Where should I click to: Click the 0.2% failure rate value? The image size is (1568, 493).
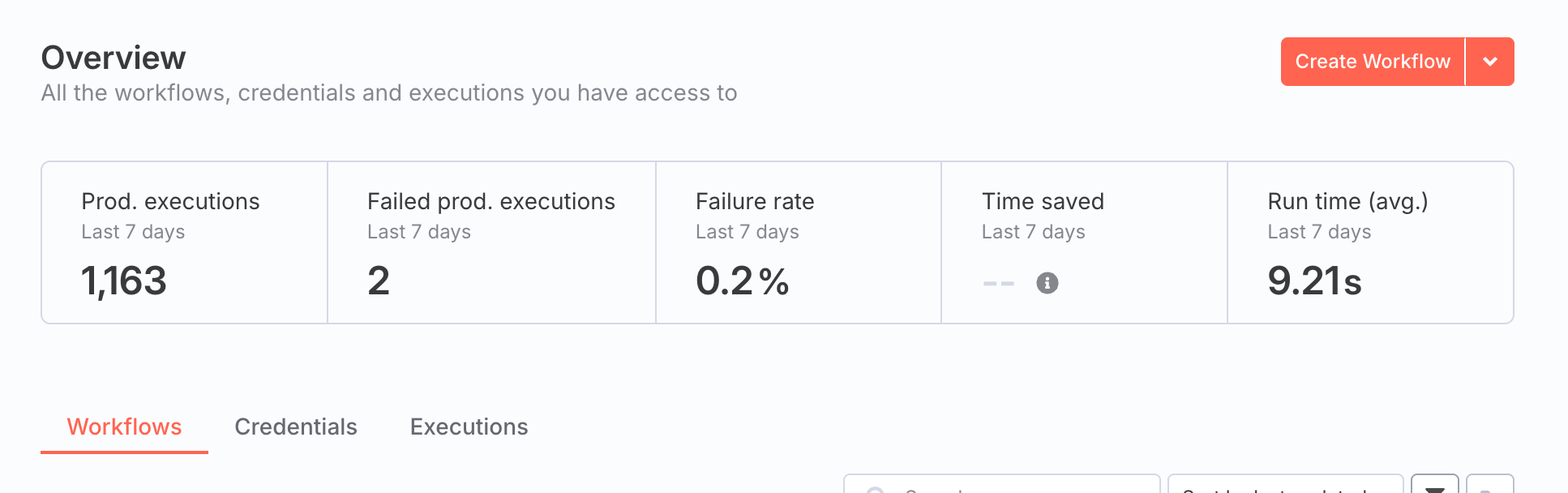coord(743,281)
